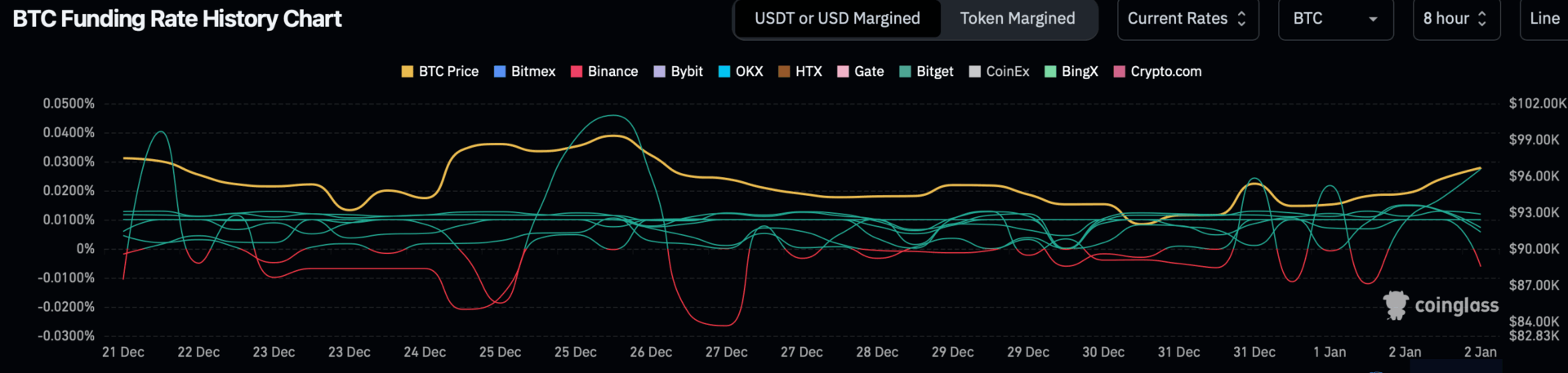Viewport: 1568px width, 373px height.
Task: Toggle CoinEx gray legend swatch
Action: click(x=974, y=72)
